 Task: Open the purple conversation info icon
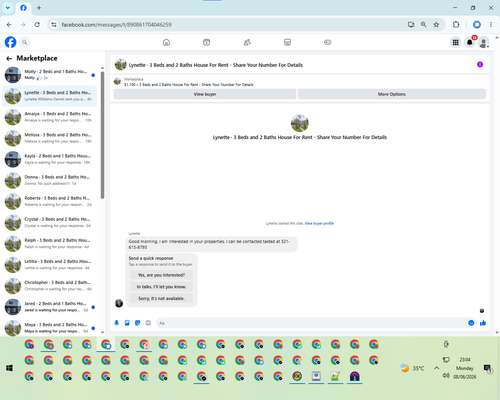coord(480,64)
